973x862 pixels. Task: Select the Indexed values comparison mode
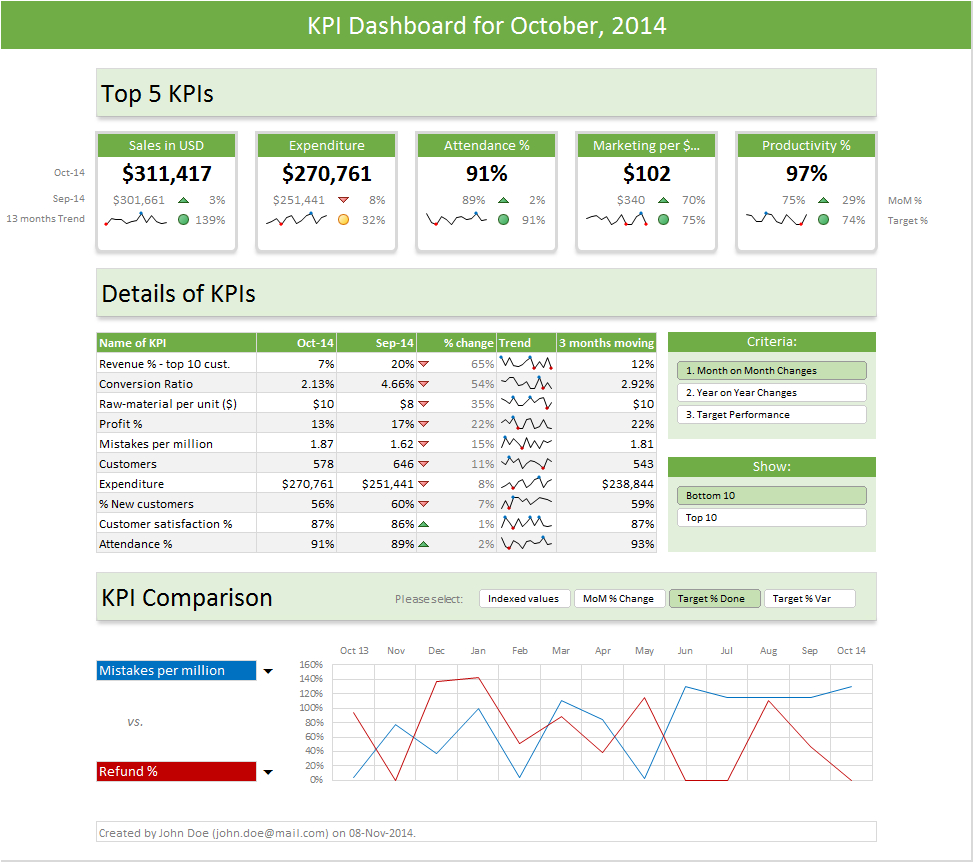(x=524, y=597)
